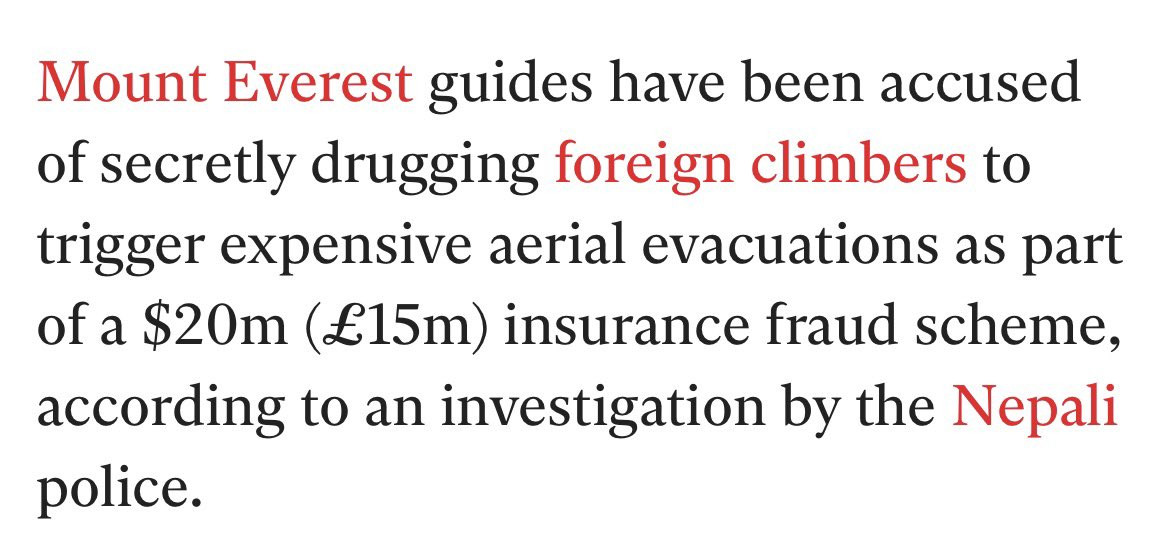Place cursor on the word "fraud"
The height and width of the screenshot is (543, 1170).
(825, 329)
